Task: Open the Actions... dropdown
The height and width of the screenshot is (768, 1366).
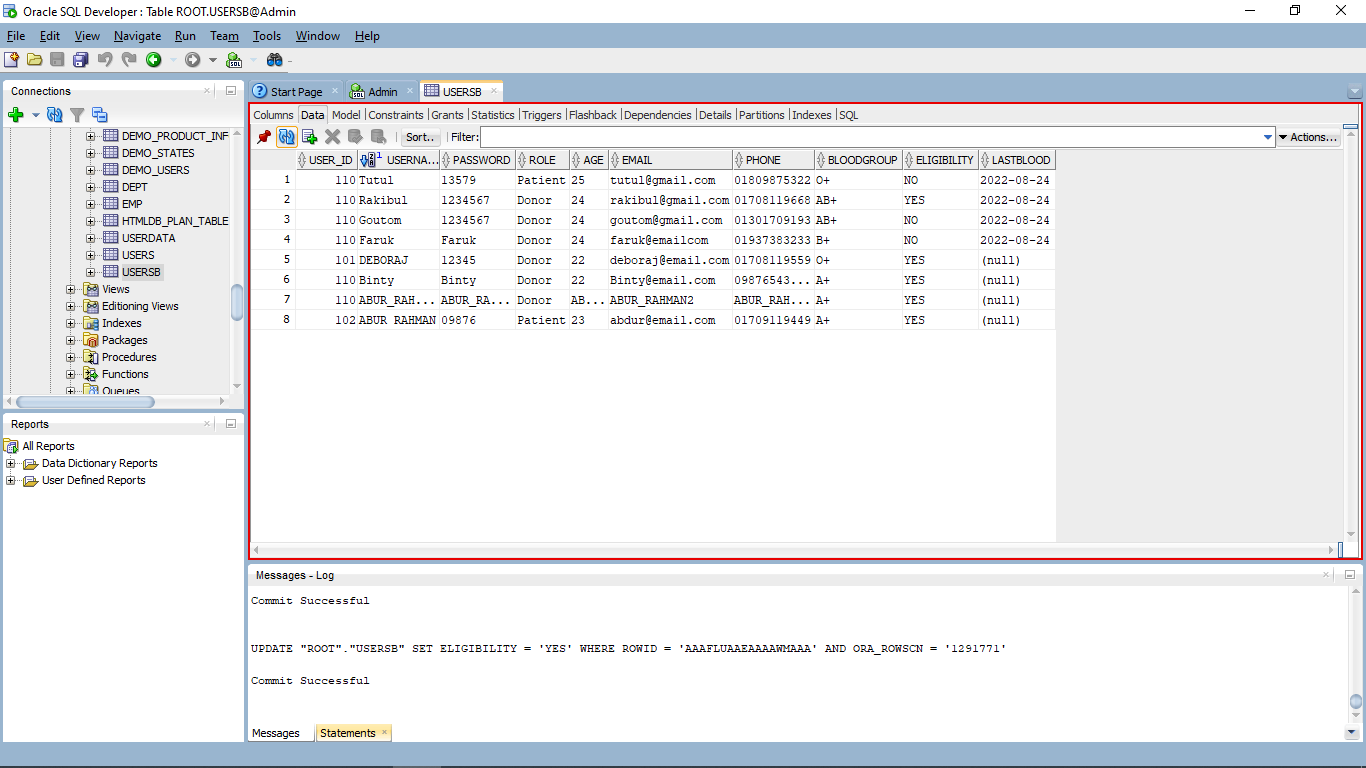Action: (1309, 137)
